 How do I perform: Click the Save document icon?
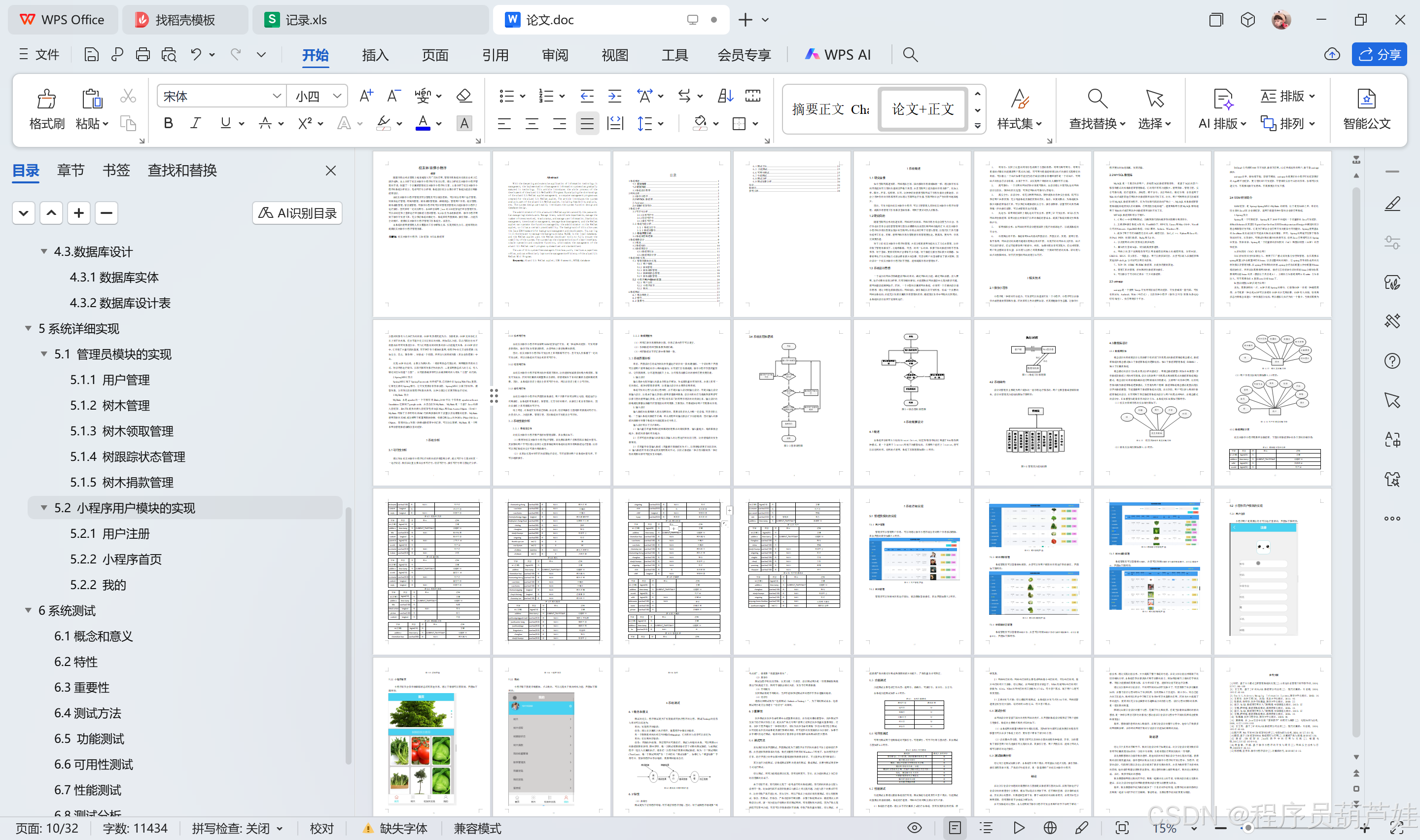coord(91,54)
